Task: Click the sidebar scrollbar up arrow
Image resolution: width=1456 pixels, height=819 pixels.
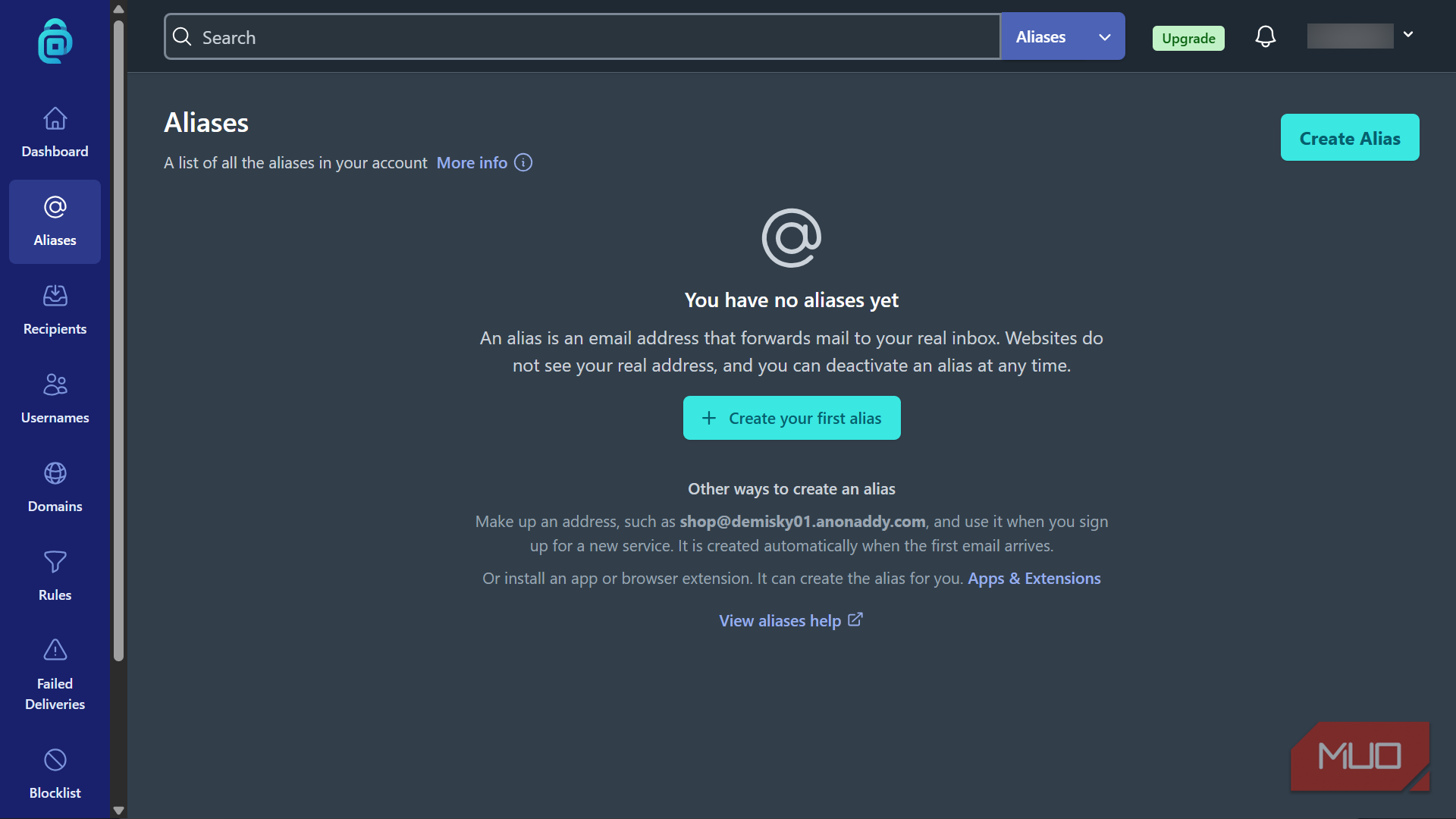Action: [x=118, y=9]
